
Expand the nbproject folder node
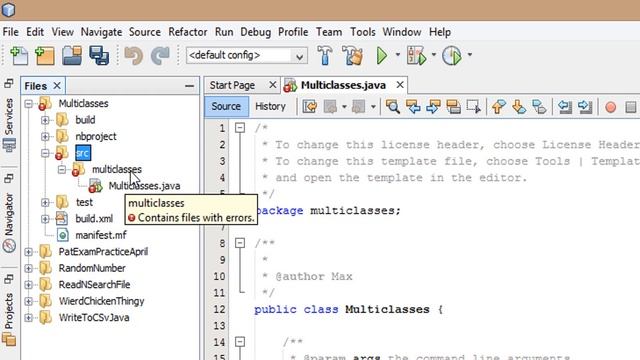tap(45, 136)
